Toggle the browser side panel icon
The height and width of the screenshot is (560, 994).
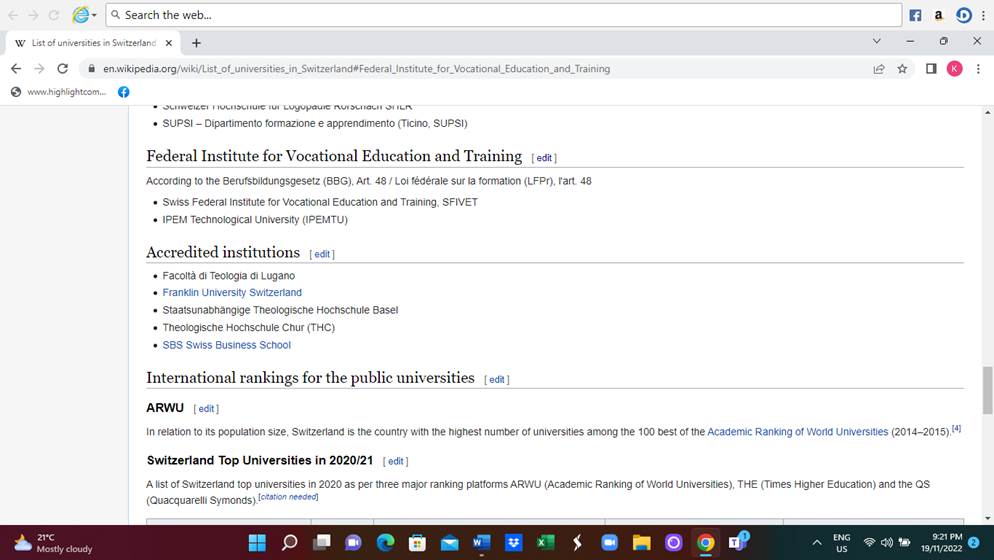coord(931,68)
